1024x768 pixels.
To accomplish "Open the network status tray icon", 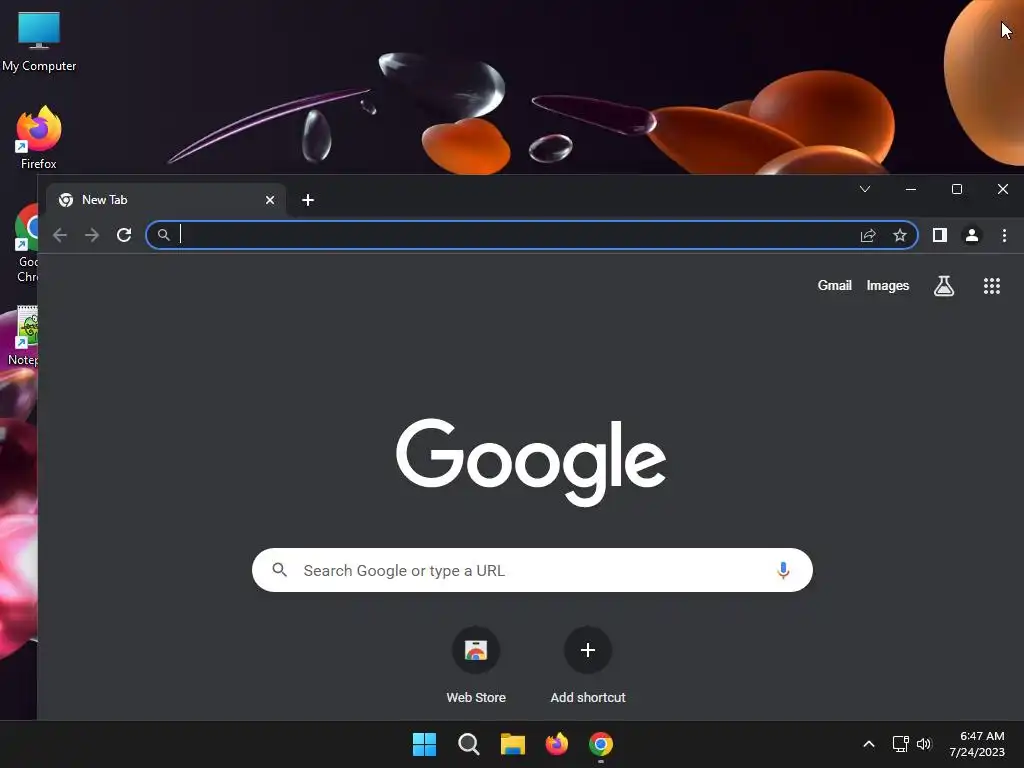I will coord(901,744).
